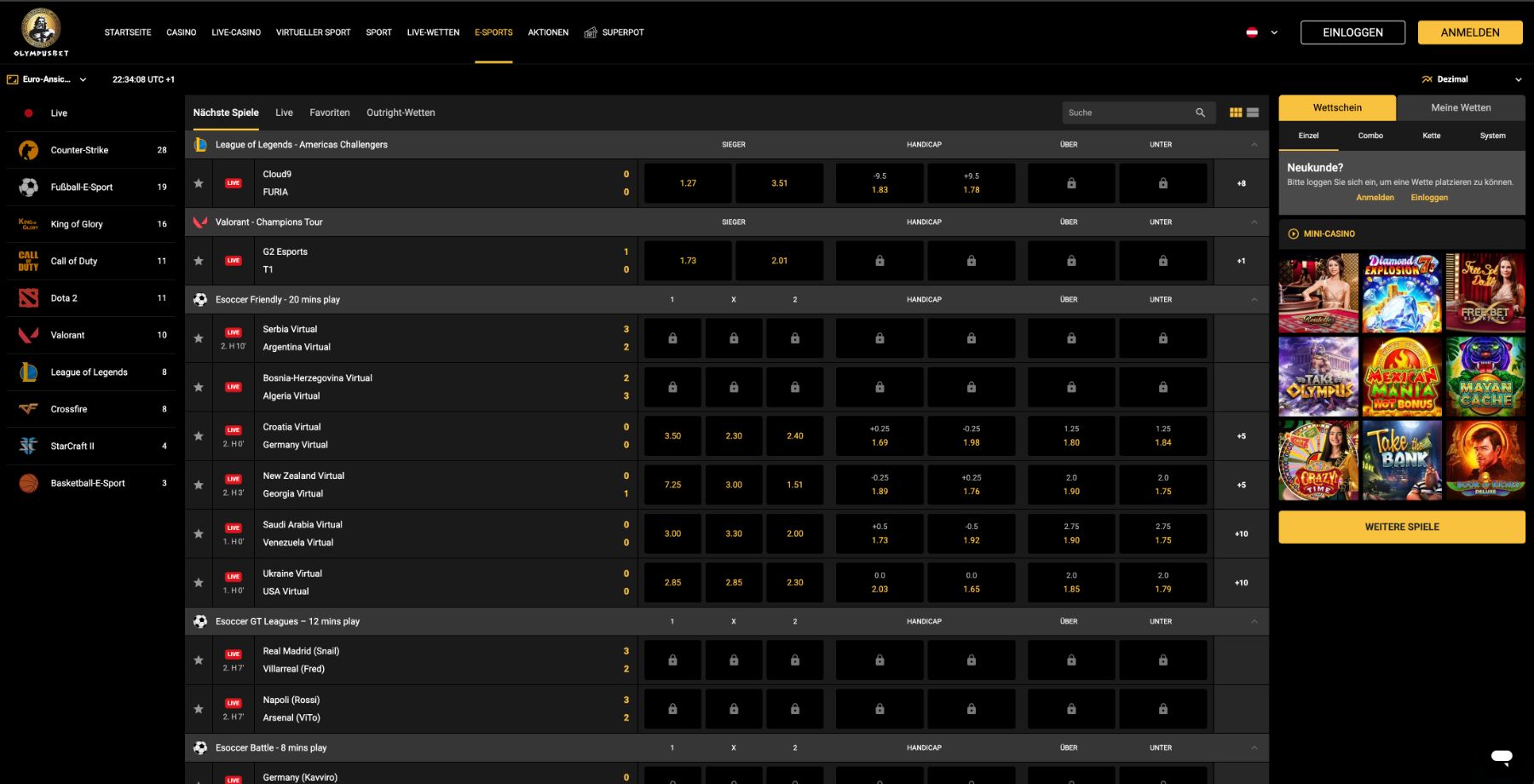Click the Mini-Casino play icon
Image resolution: width=1534 pixels, height=784 pixels.
click(1293, 233)
